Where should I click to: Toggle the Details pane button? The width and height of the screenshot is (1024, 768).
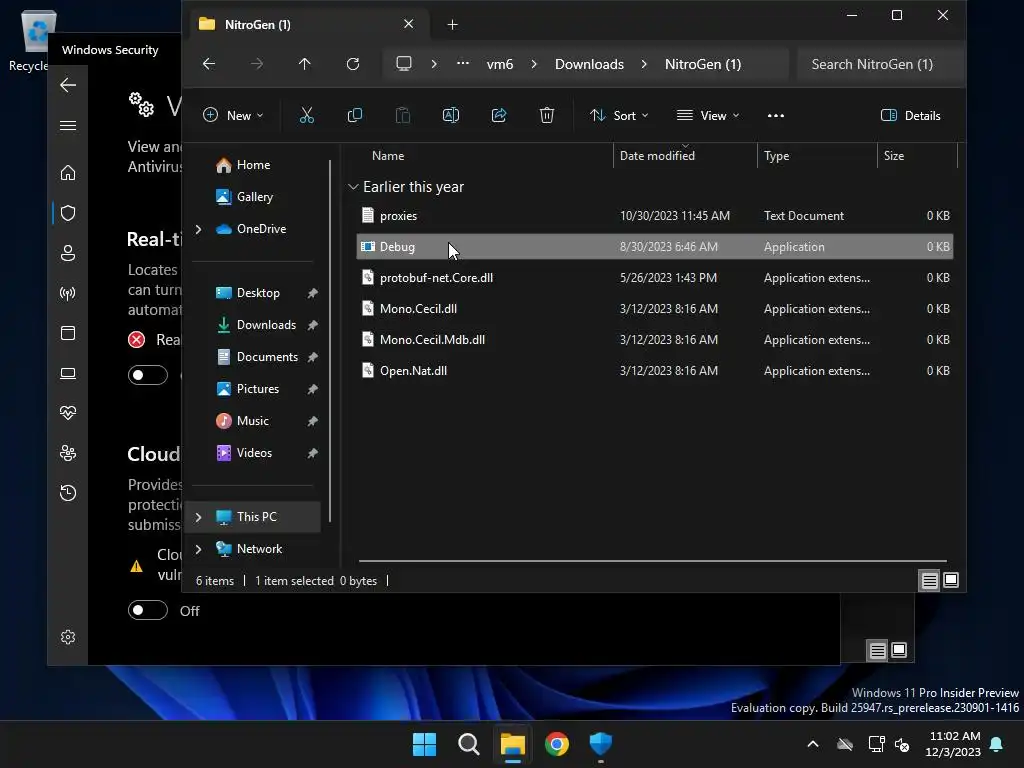(910, 116)
